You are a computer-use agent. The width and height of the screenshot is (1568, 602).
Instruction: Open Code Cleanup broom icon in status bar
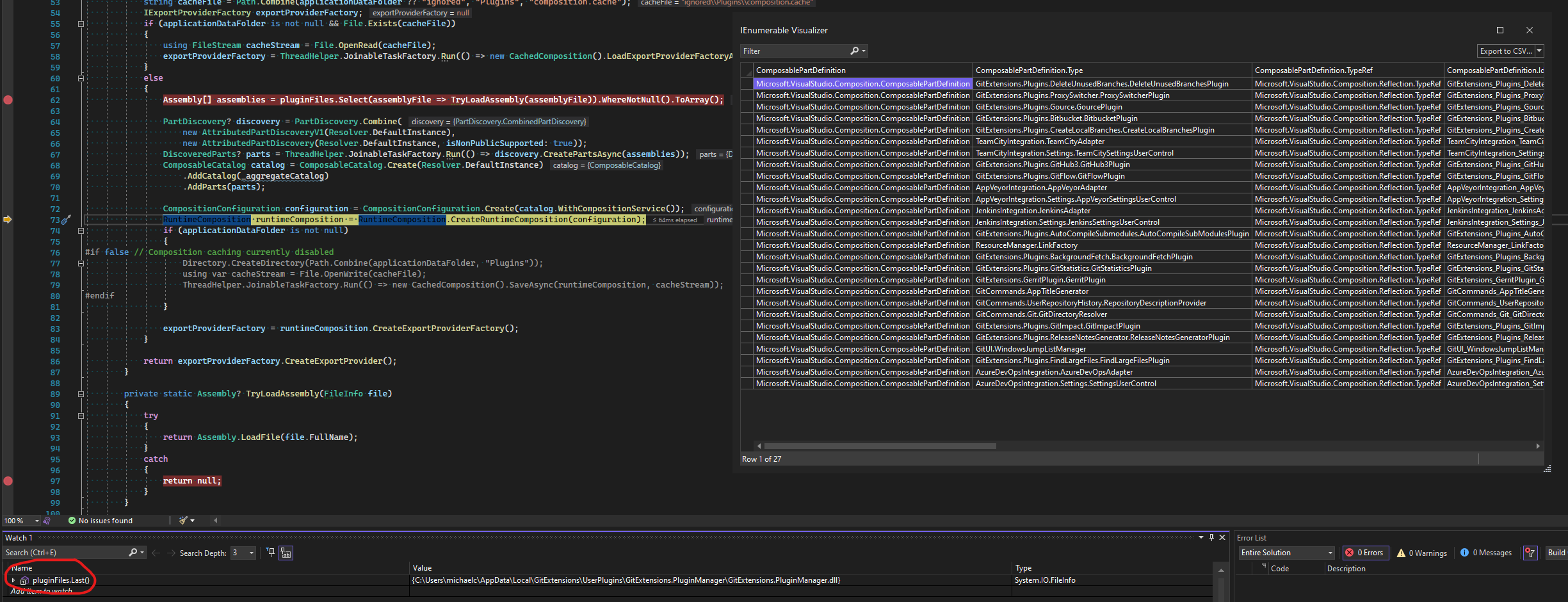click(182, 520)
